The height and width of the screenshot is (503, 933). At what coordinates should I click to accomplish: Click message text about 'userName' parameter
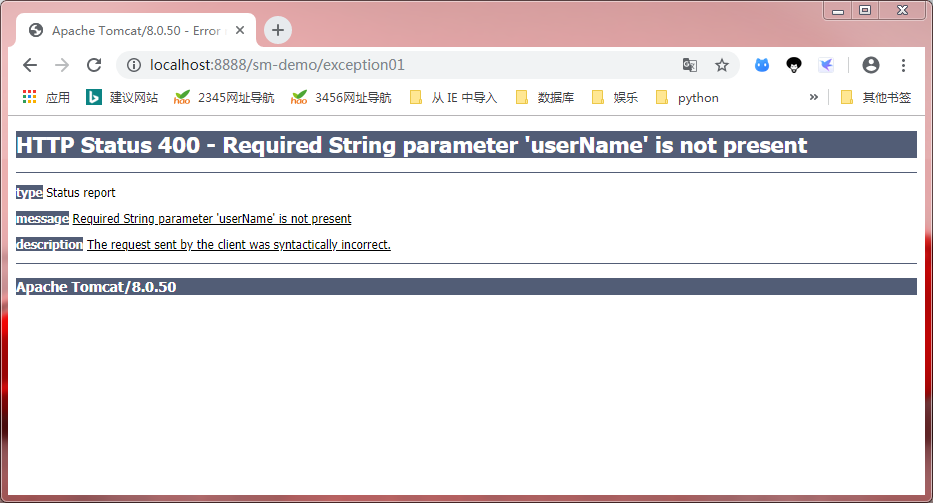click(212, 218)
